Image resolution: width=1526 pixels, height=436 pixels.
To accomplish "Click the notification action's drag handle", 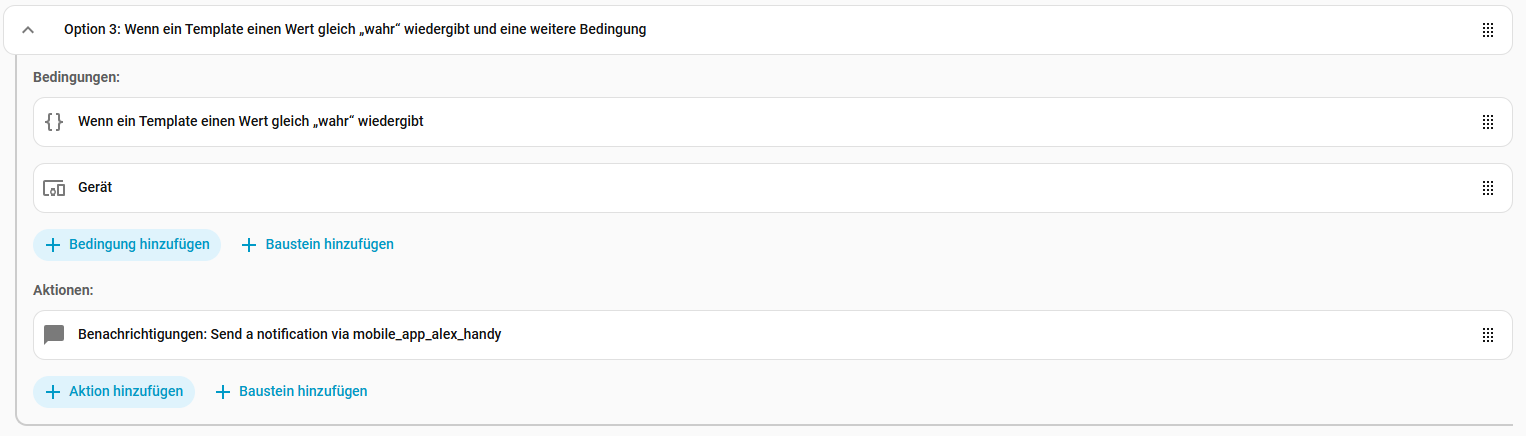I will 1487,335.
